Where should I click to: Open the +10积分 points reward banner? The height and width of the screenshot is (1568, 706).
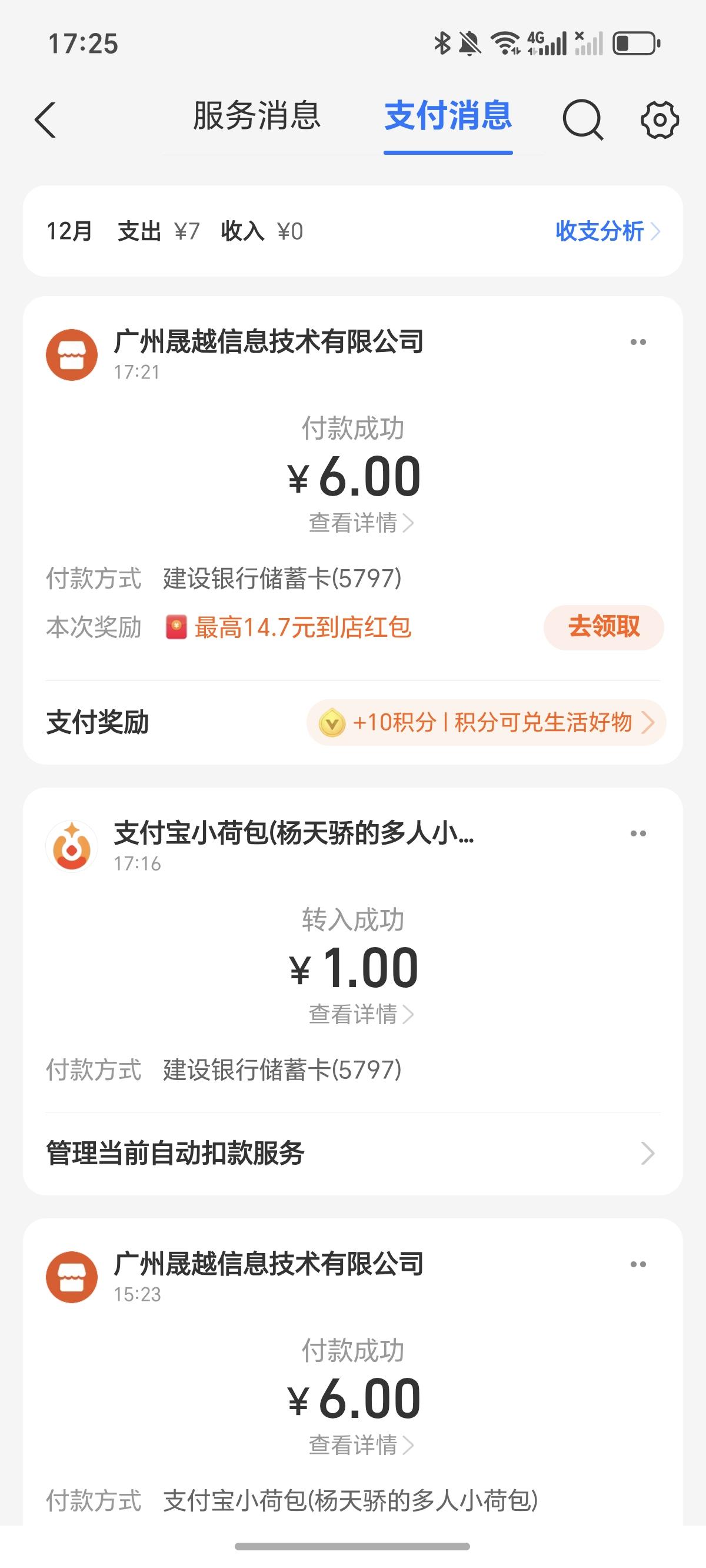click(x=486, y=723)
